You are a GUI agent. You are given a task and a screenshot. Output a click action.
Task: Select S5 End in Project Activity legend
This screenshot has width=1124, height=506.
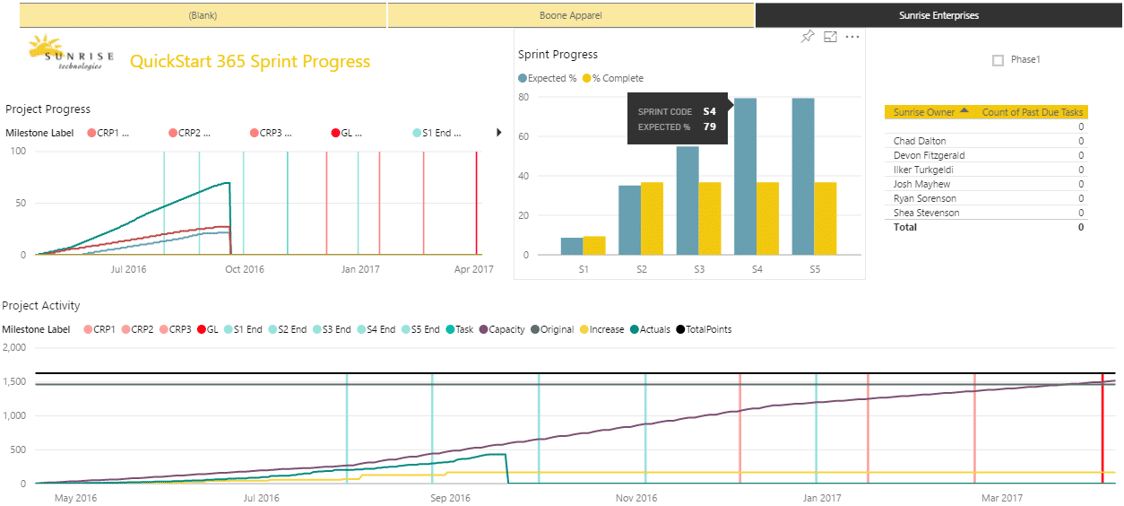click(x=419, y=330)
